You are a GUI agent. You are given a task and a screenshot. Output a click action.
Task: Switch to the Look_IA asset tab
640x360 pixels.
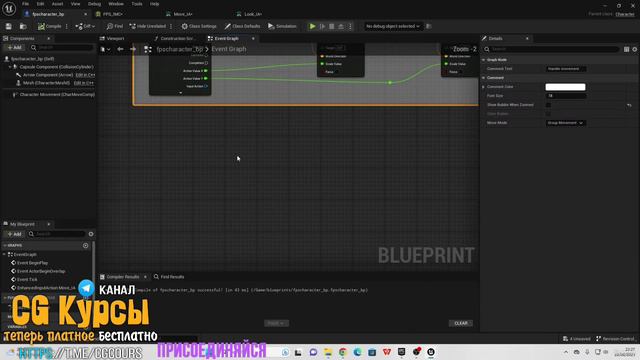tap(253, 14)
